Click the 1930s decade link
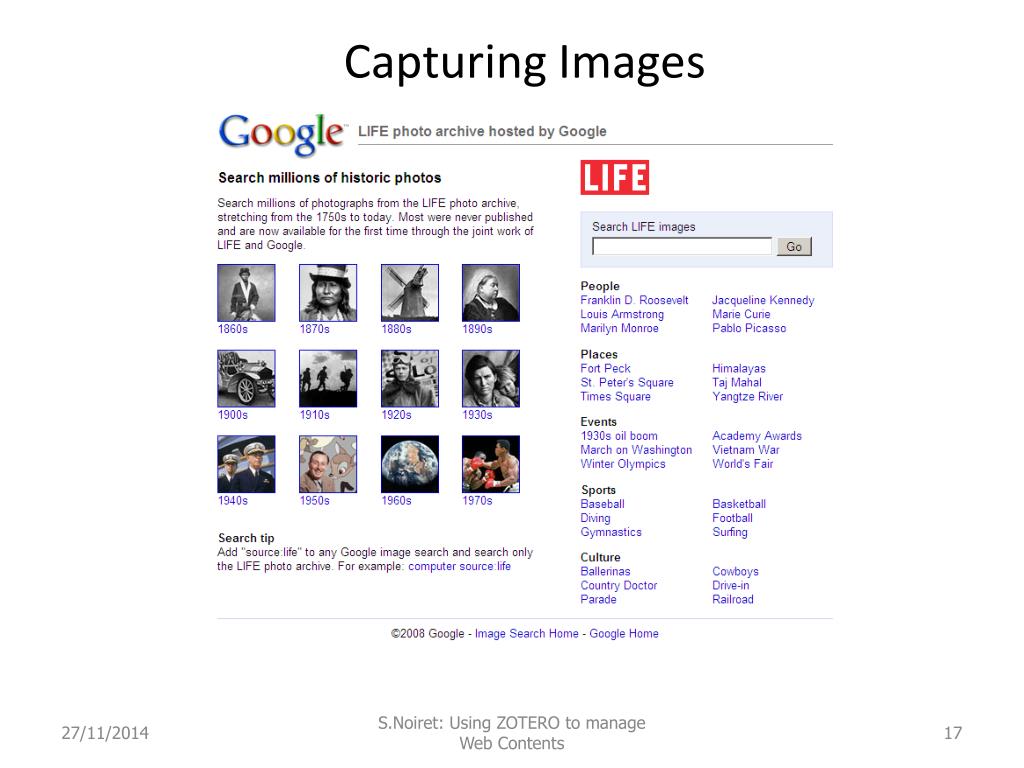This screenshot has height=768, width=1024. point(477,415)
